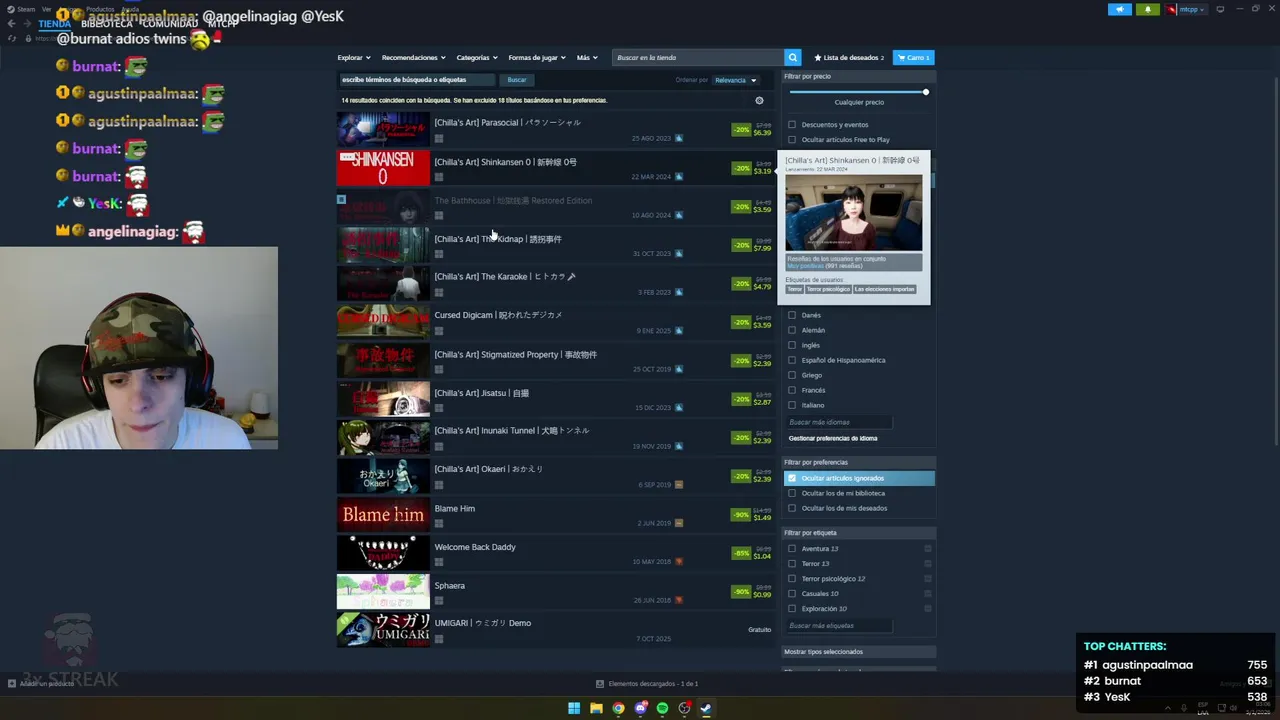Viewport: 1280px width, 720px height.
Task: Enable Ocultar artículos Free to Play
Action: 792,140
